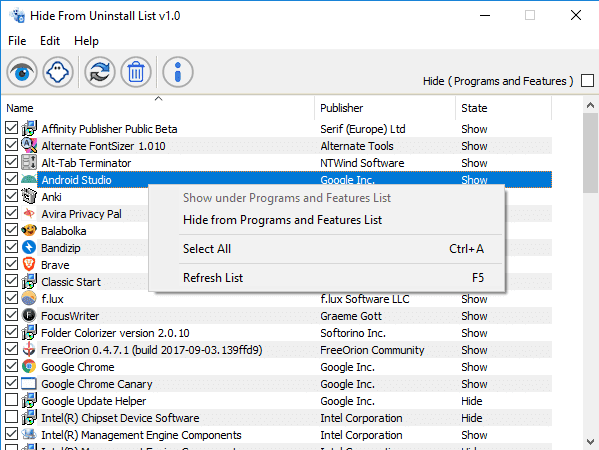Click scrollbar down arrow
The width and height of the screenshot is (599, 450).
590,442
